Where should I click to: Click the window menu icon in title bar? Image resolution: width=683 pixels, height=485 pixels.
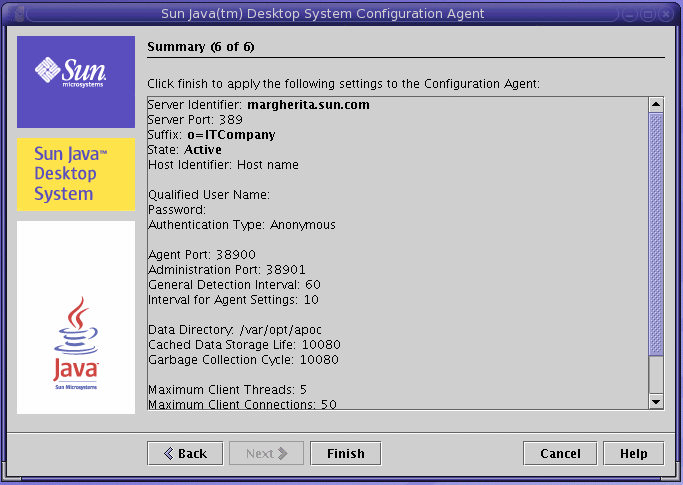click(16, 14)
